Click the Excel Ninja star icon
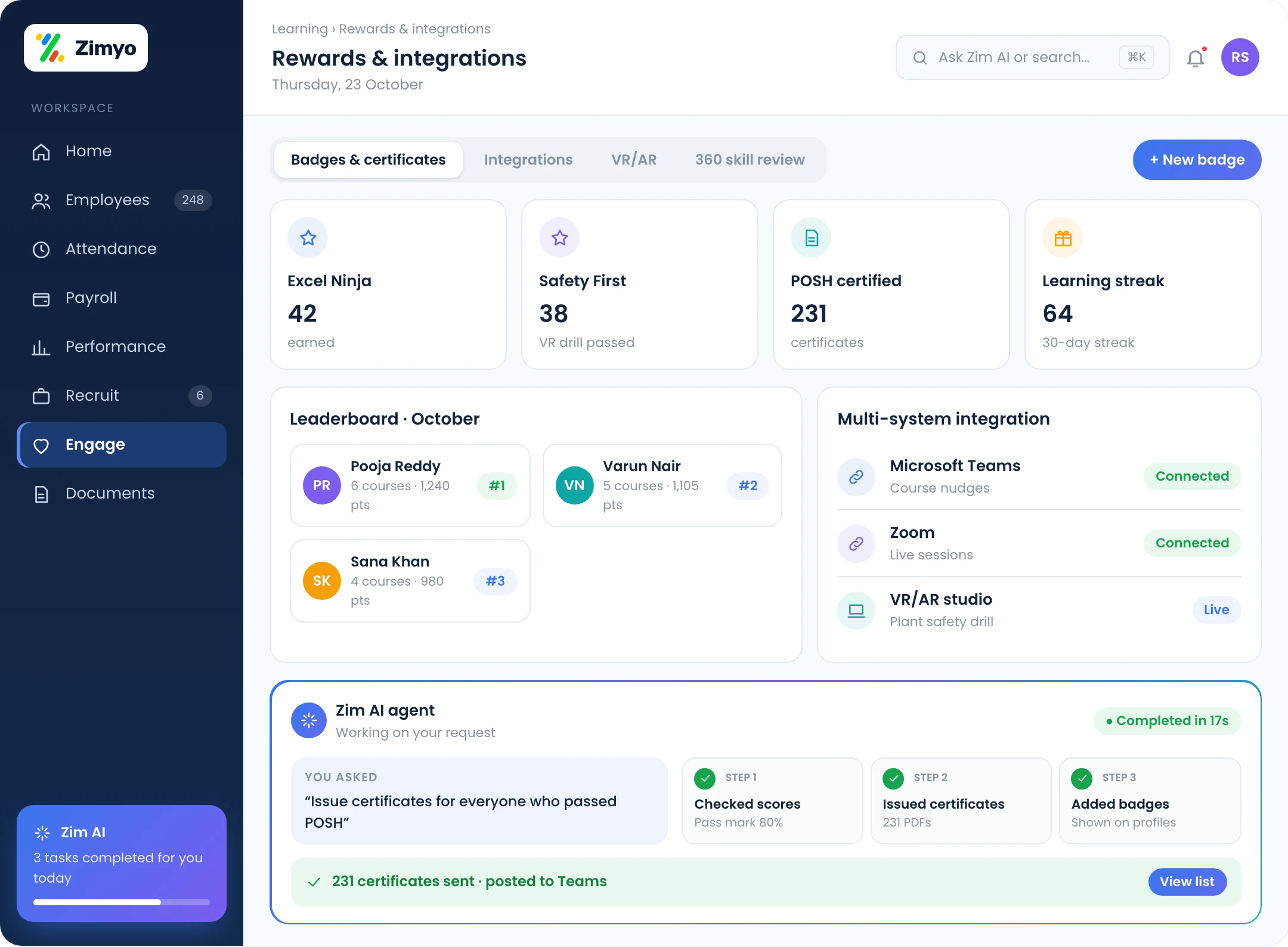 pos(308,238)
